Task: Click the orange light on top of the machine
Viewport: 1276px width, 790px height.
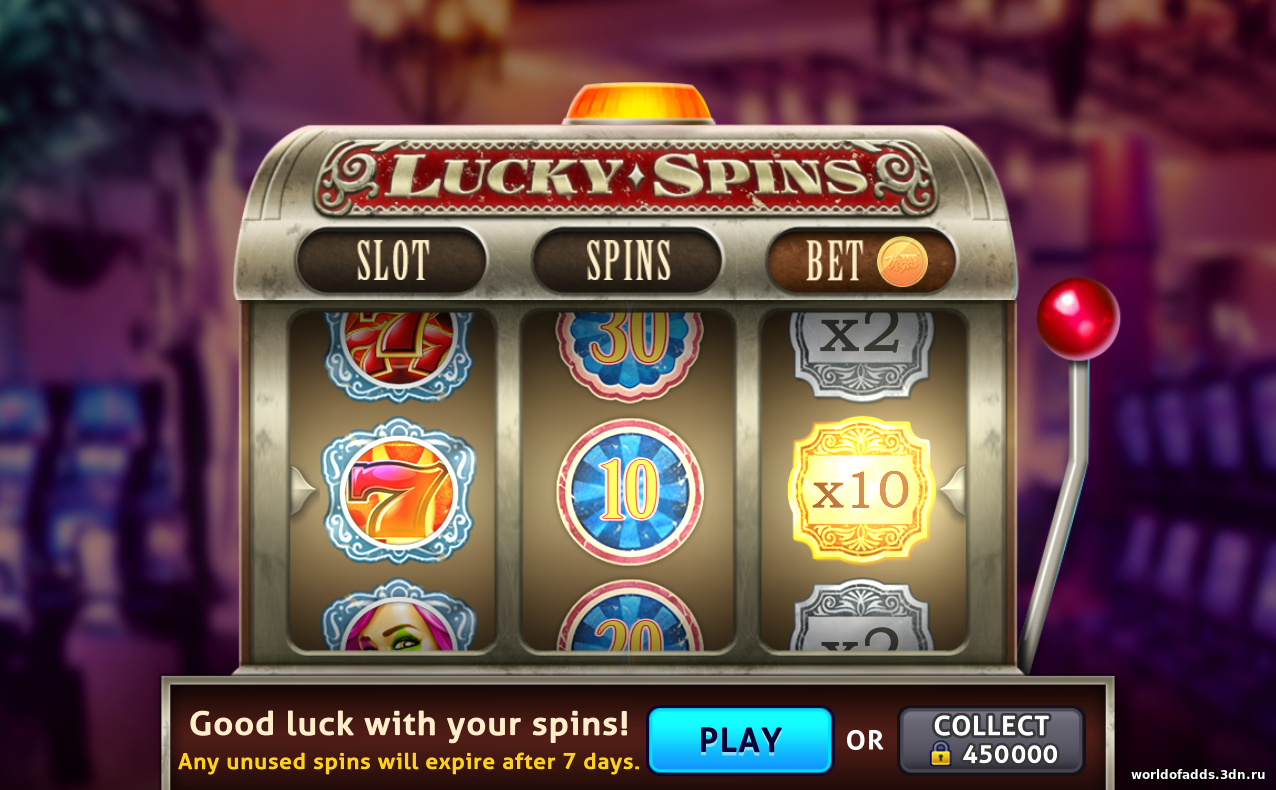Action: [637, 104]
